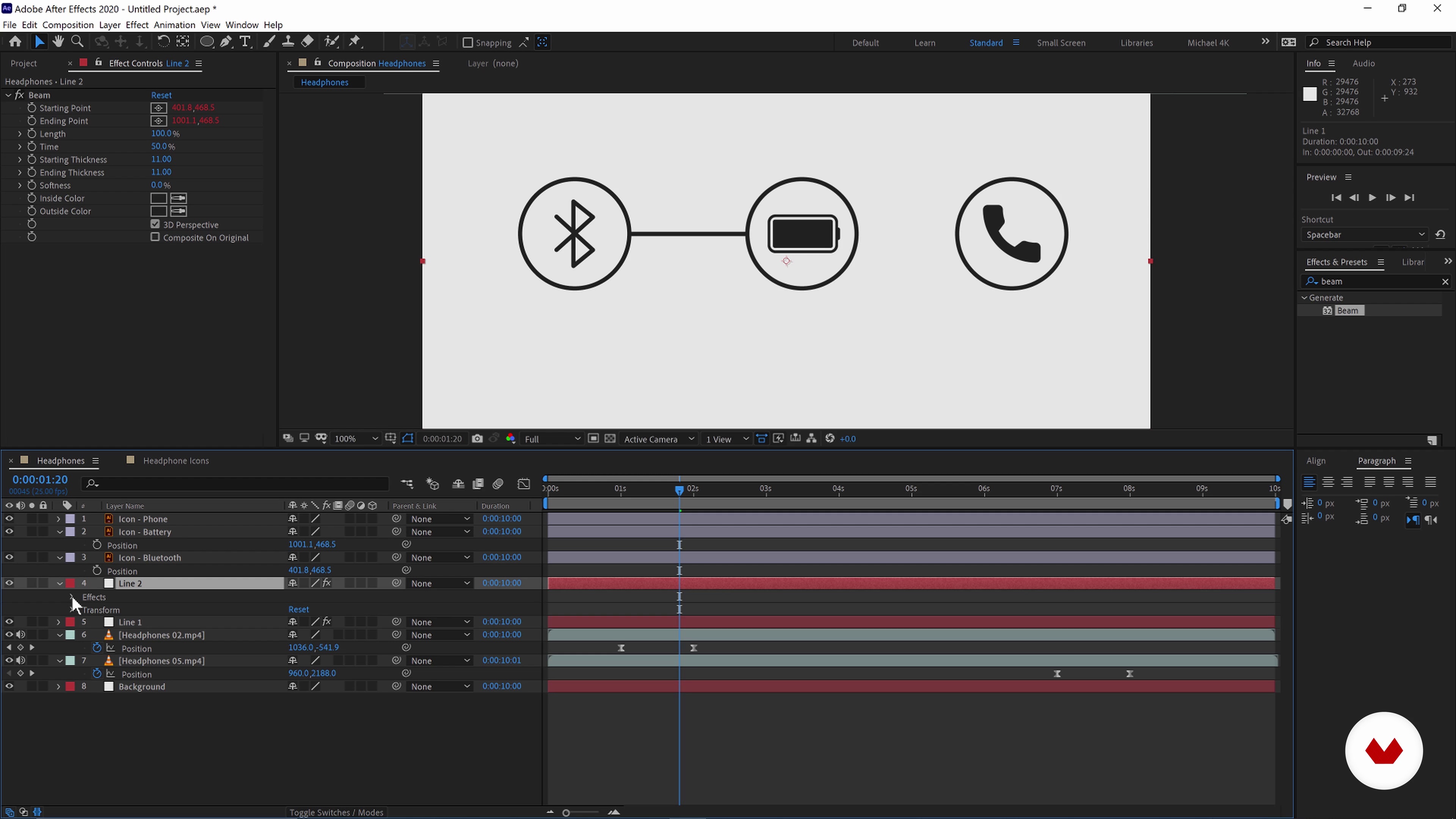
Task: Select the Brush tool
Action: coord(269,42)
